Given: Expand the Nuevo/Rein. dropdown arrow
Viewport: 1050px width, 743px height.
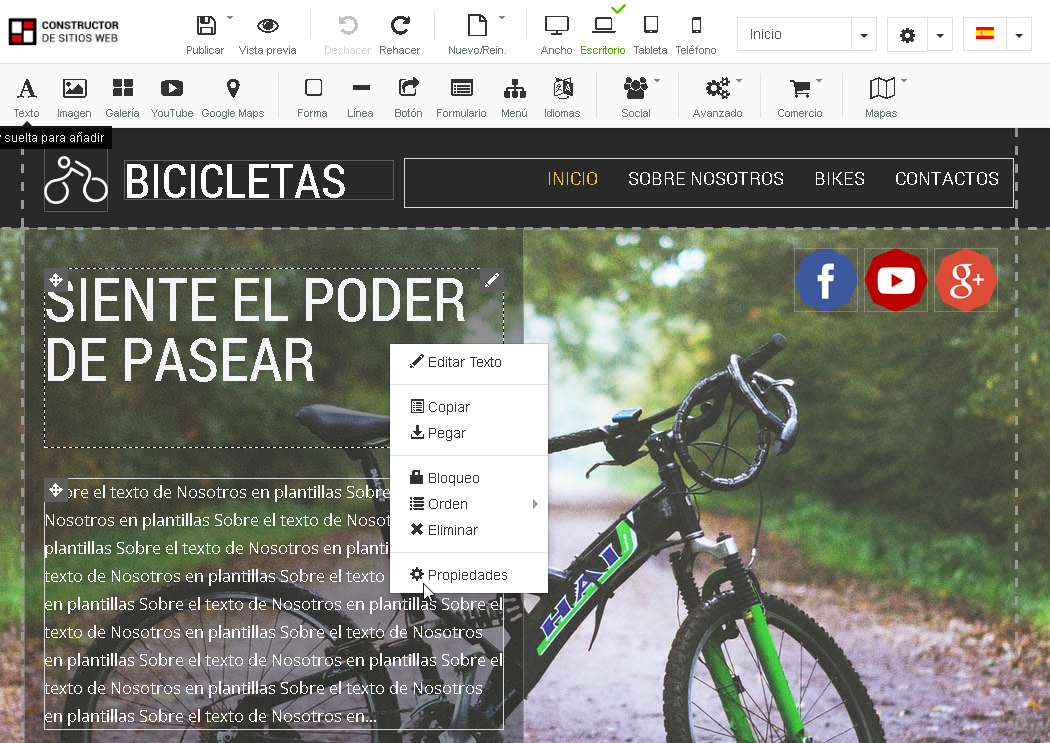Looking at the screenshot, I should tap(502, 17).
